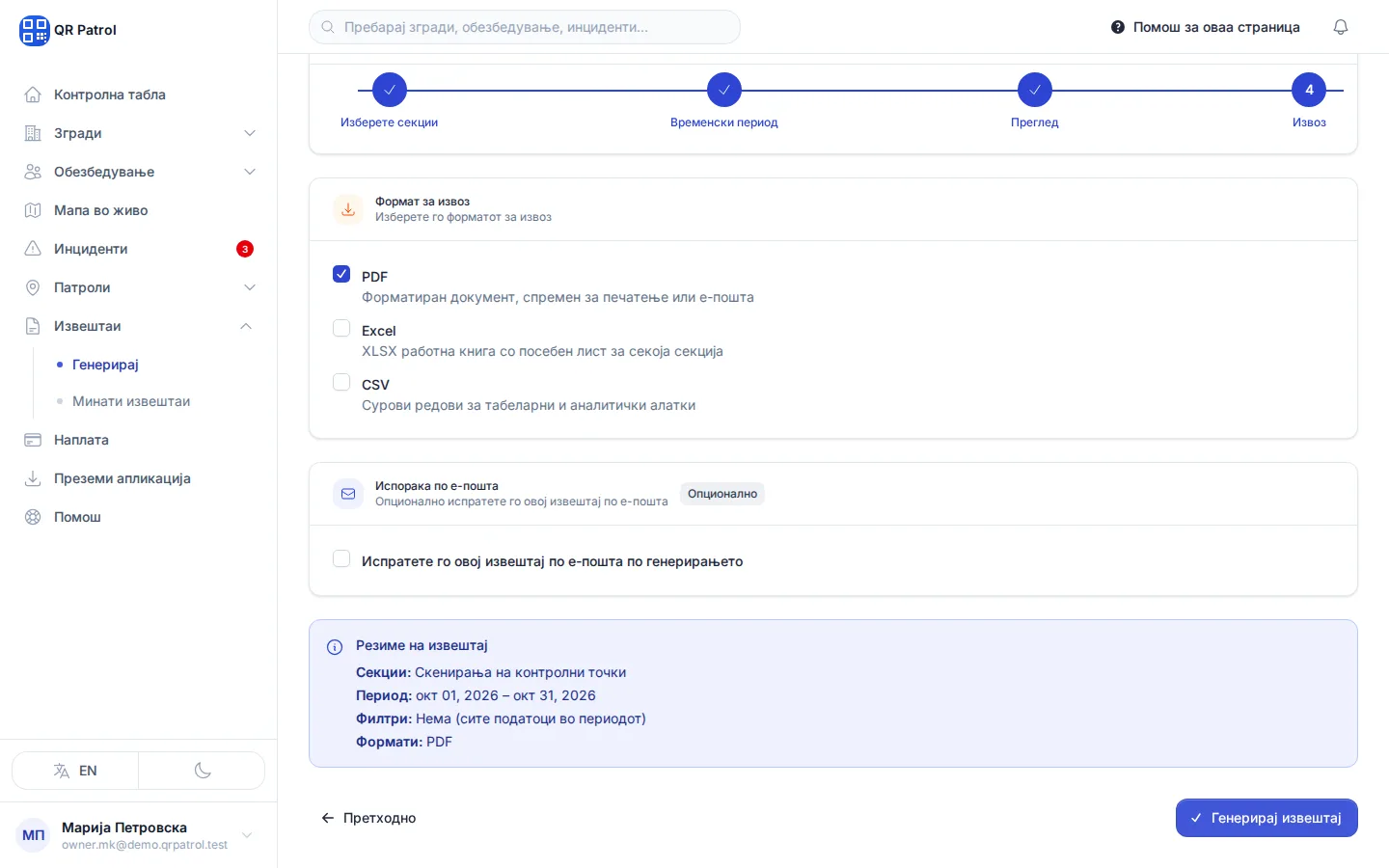The width and height of the screenshot is (1389, 868).
Task: Click the search field
Action: pyautogui.click(x=525, y=27)
